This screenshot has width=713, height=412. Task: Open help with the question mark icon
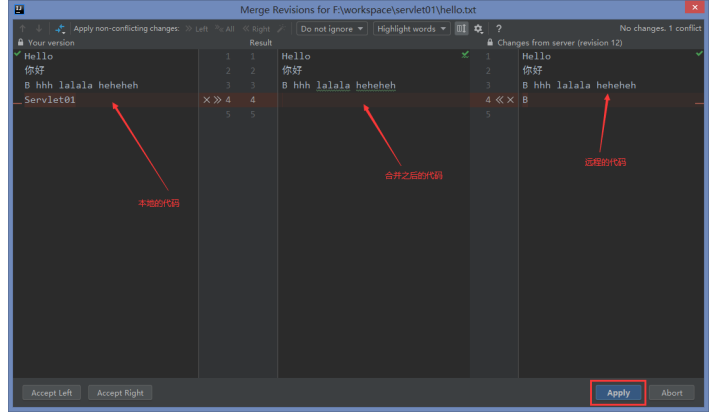(499, 29)
